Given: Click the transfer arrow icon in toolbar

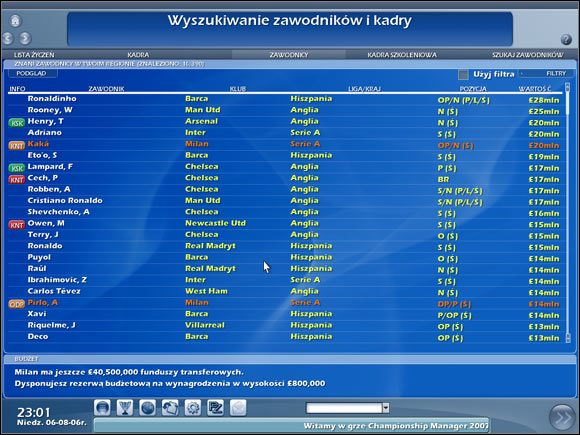Looking at the screenshot, I should tap(170, 408).
